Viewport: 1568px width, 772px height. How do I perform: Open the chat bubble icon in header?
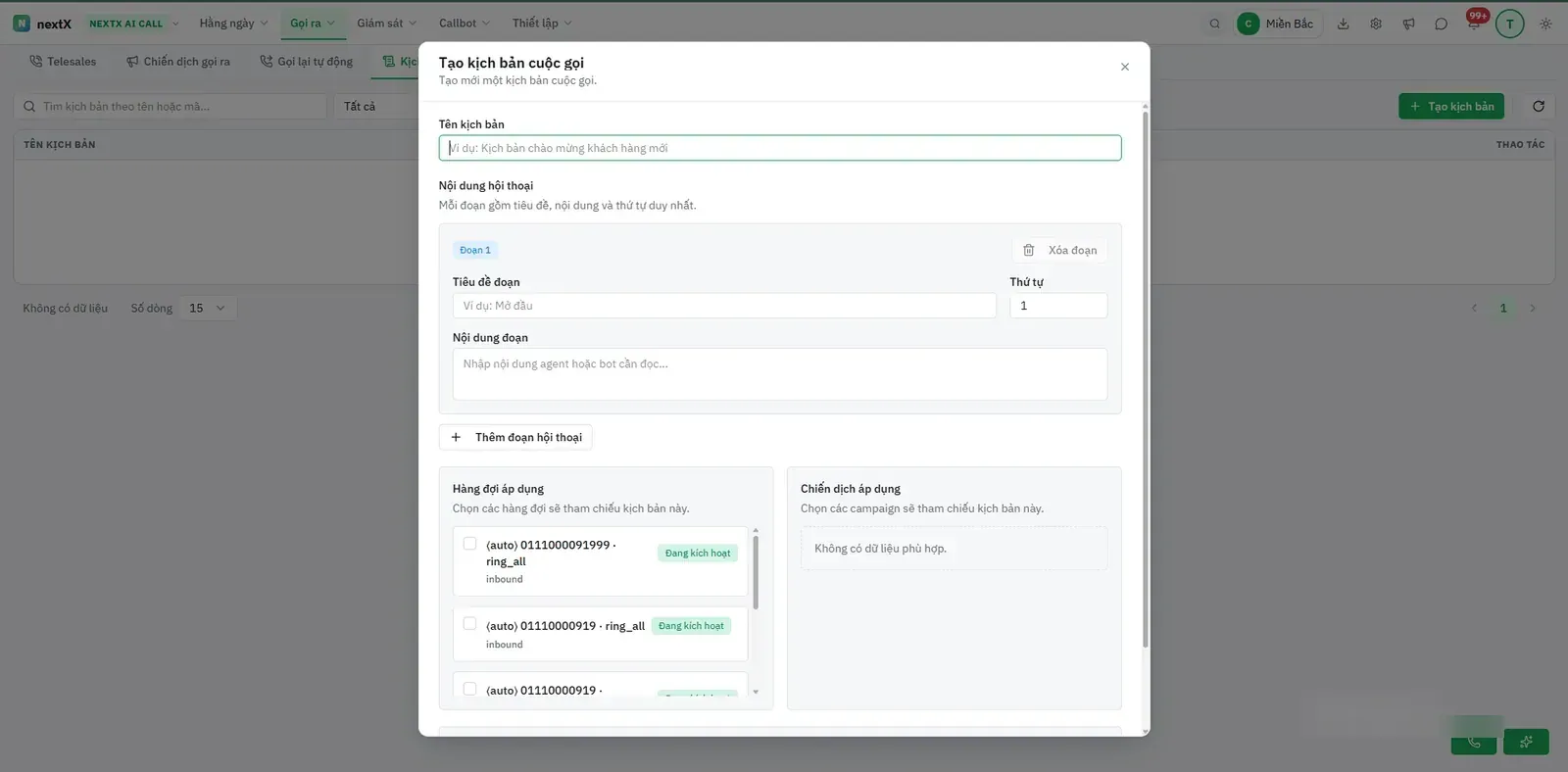1441,24
